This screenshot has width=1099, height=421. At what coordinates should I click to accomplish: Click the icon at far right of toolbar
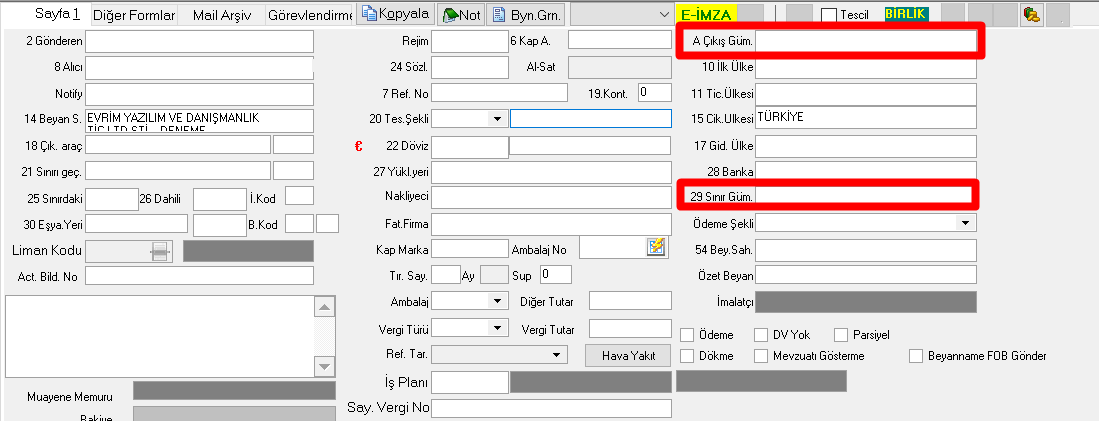[1034, 14]
